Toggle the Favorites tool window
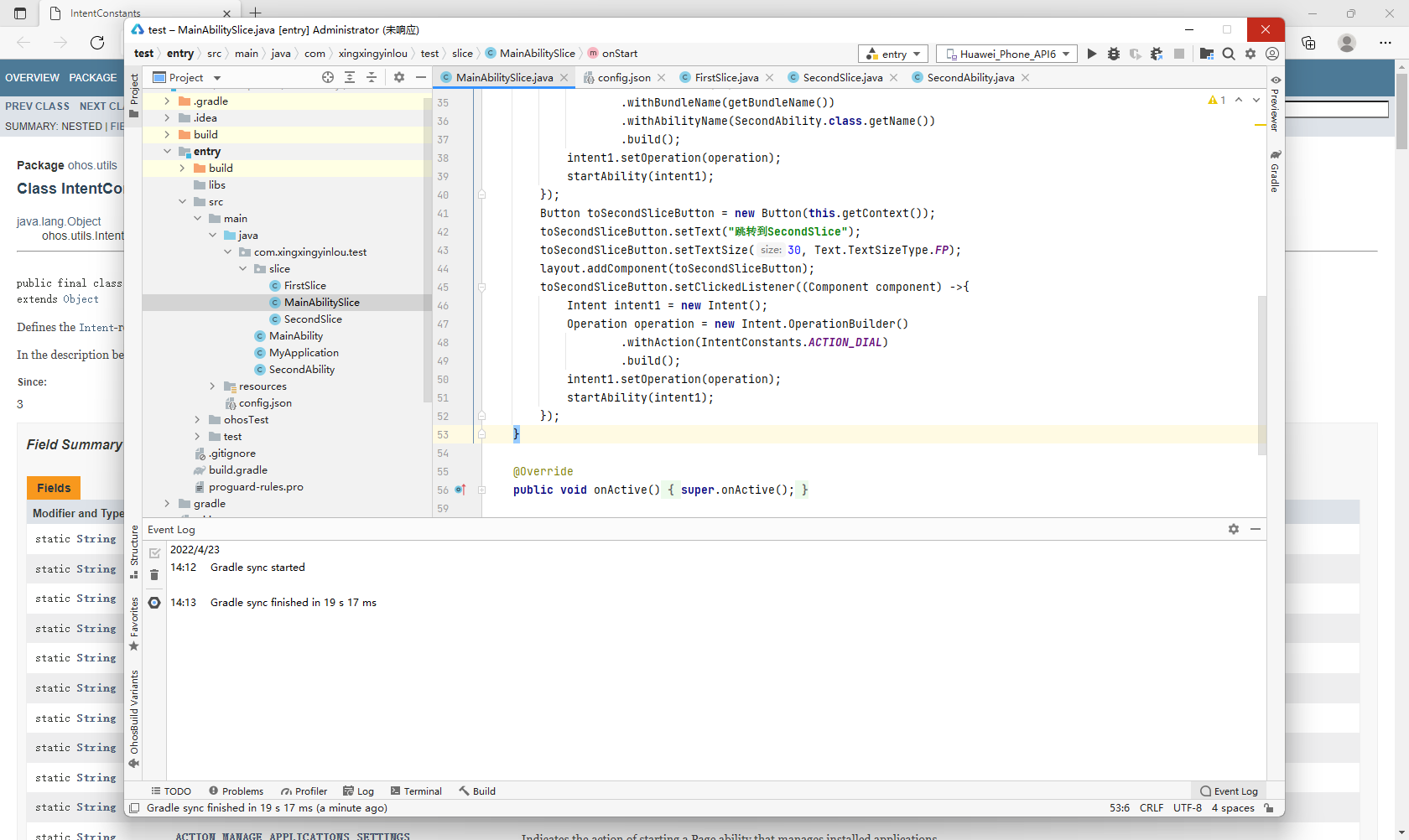The width and height of the screenshot is (1409, 840). click(134, 624)
